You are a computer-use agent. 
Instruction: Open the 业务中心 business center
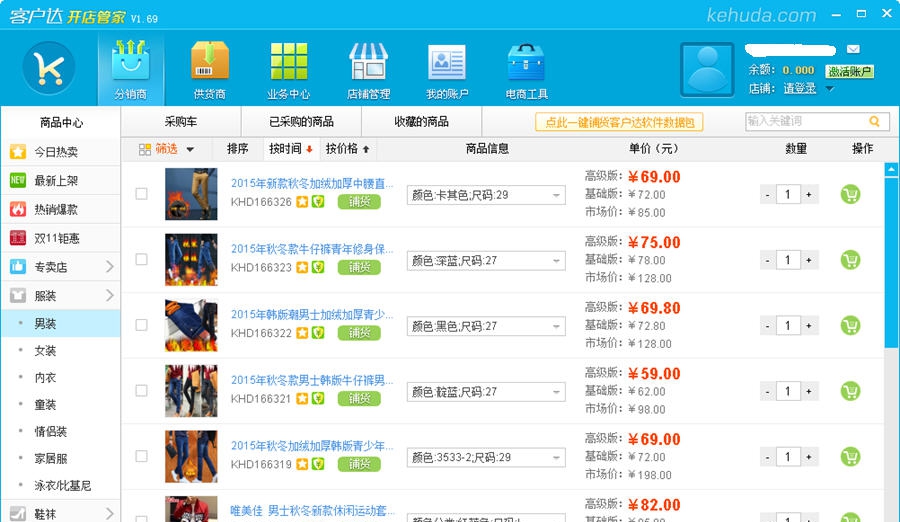pyautogui.click(x=289, y=69)
